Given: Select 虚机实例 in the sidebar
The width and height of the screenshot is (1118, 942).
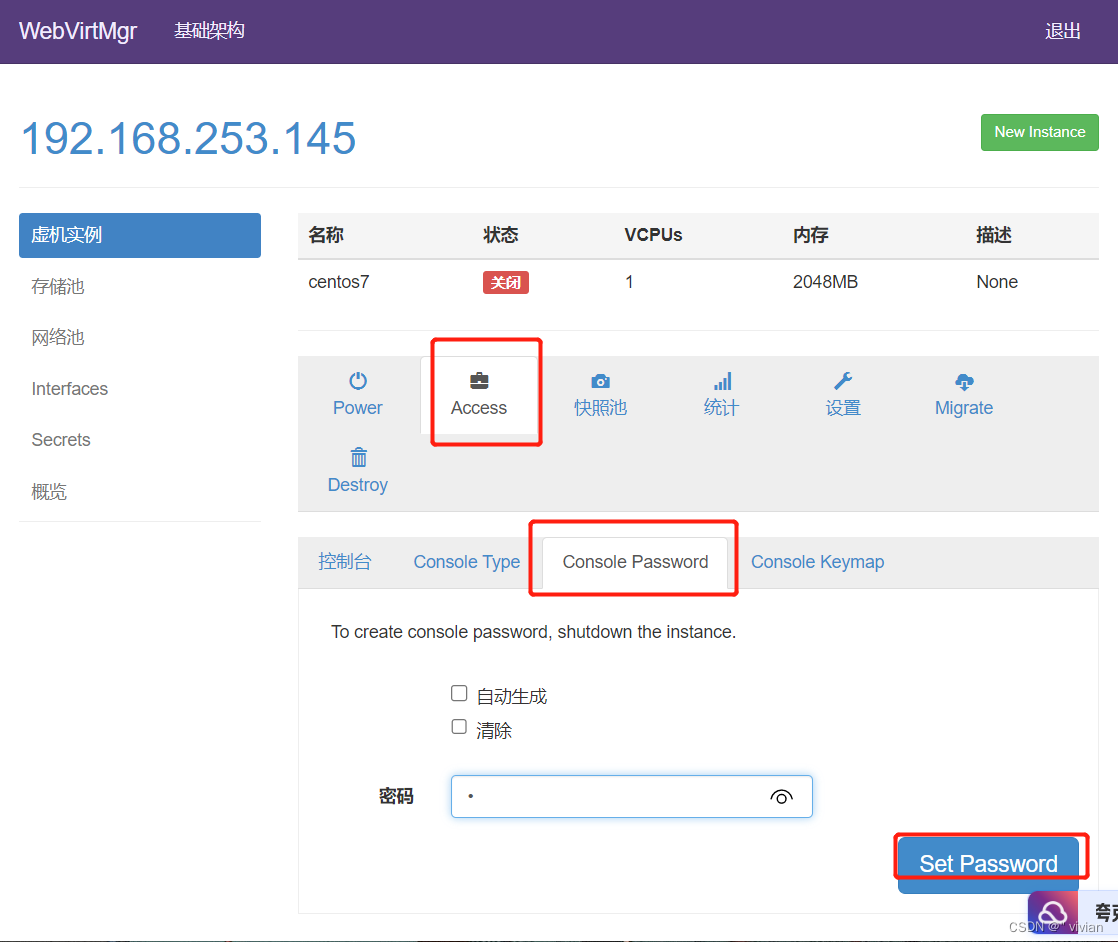Looking at the screenshot, I should (x=140, y=235).
